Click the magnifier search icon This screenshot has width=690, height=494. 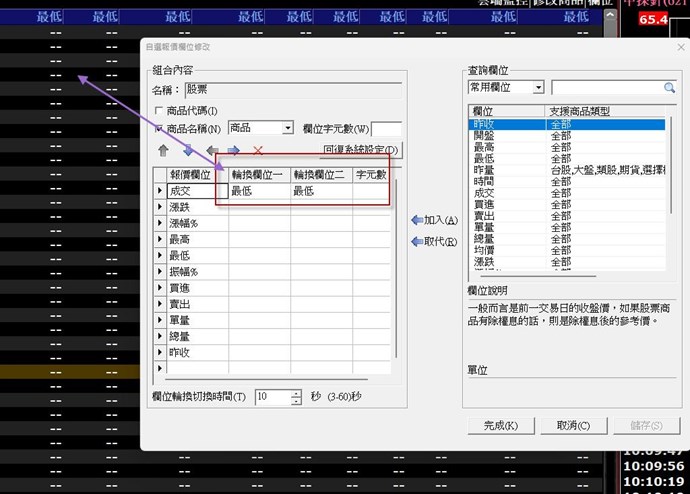[669, 88]
